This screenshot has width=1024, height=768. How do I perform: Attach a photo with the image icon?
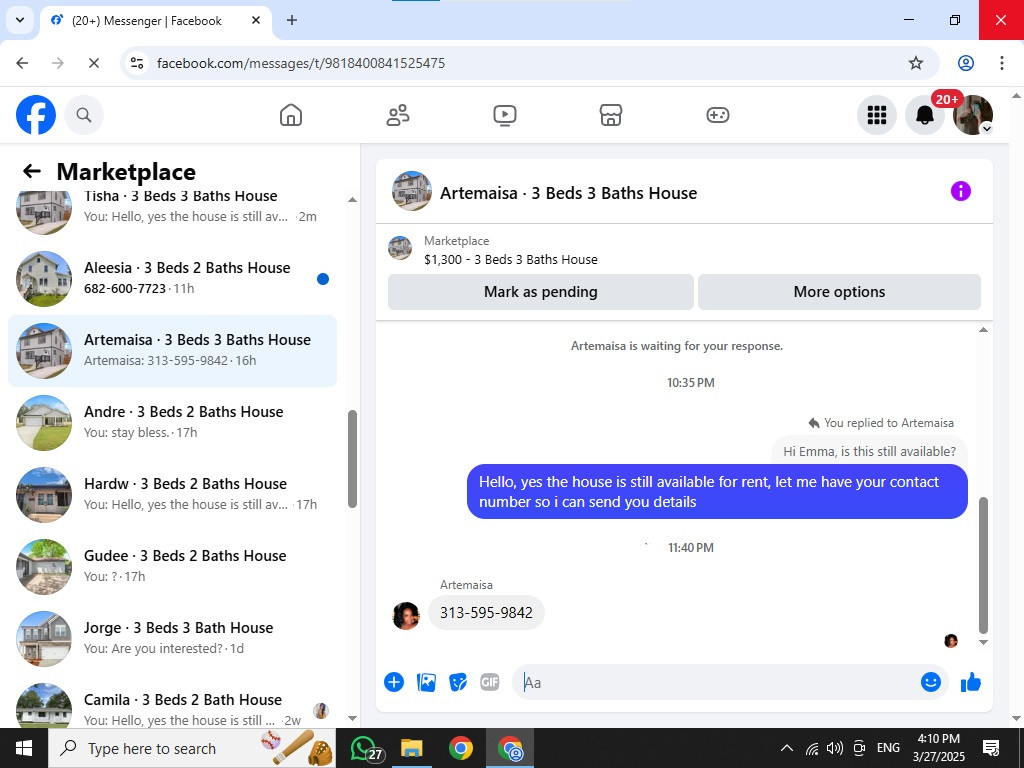(426, 682)
